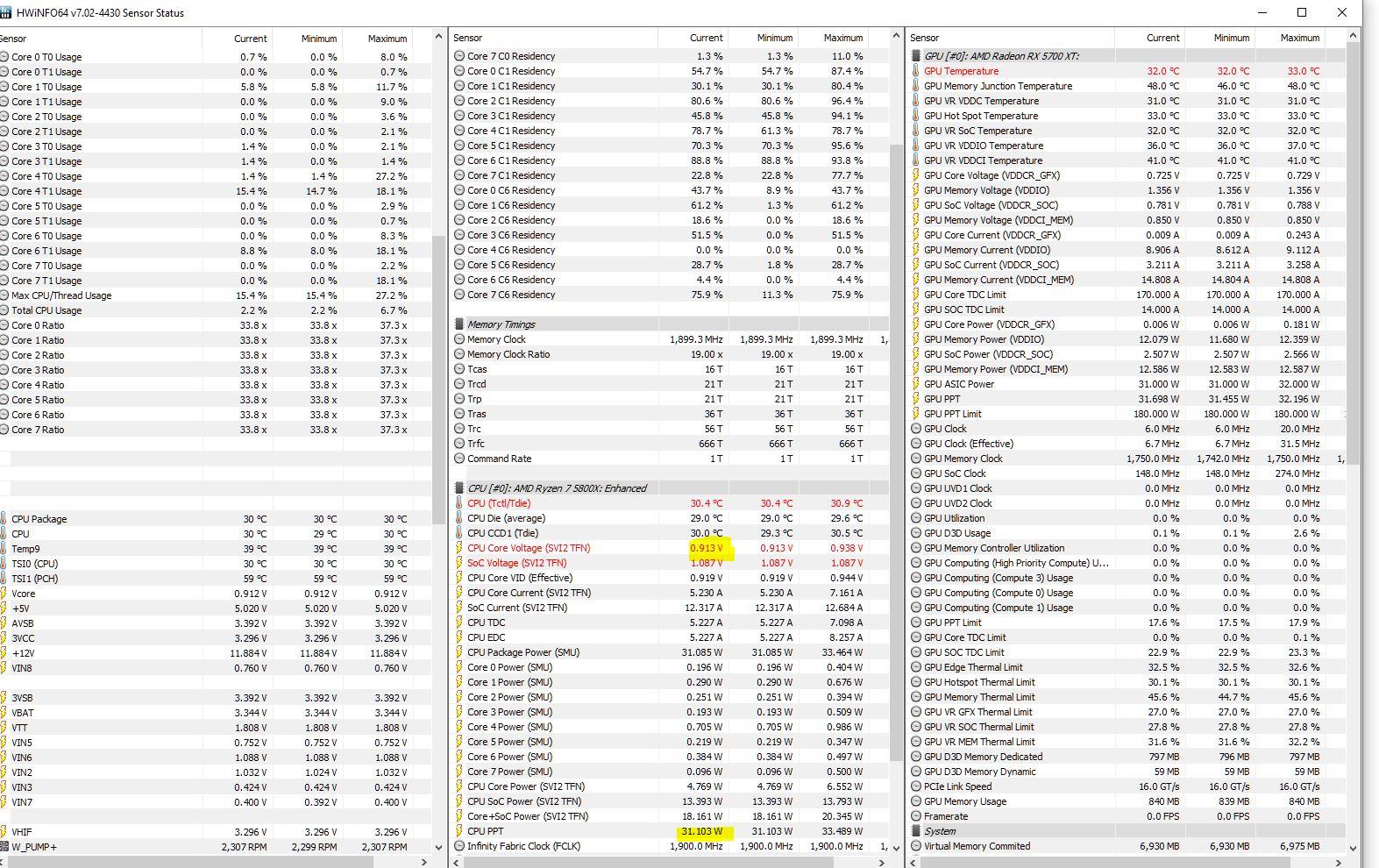Image resolution: width=1379 pixels, height=868 pixels.
Task: Click Current column header in middle panel
Action: pyautogui.click(x=693, y=38)
